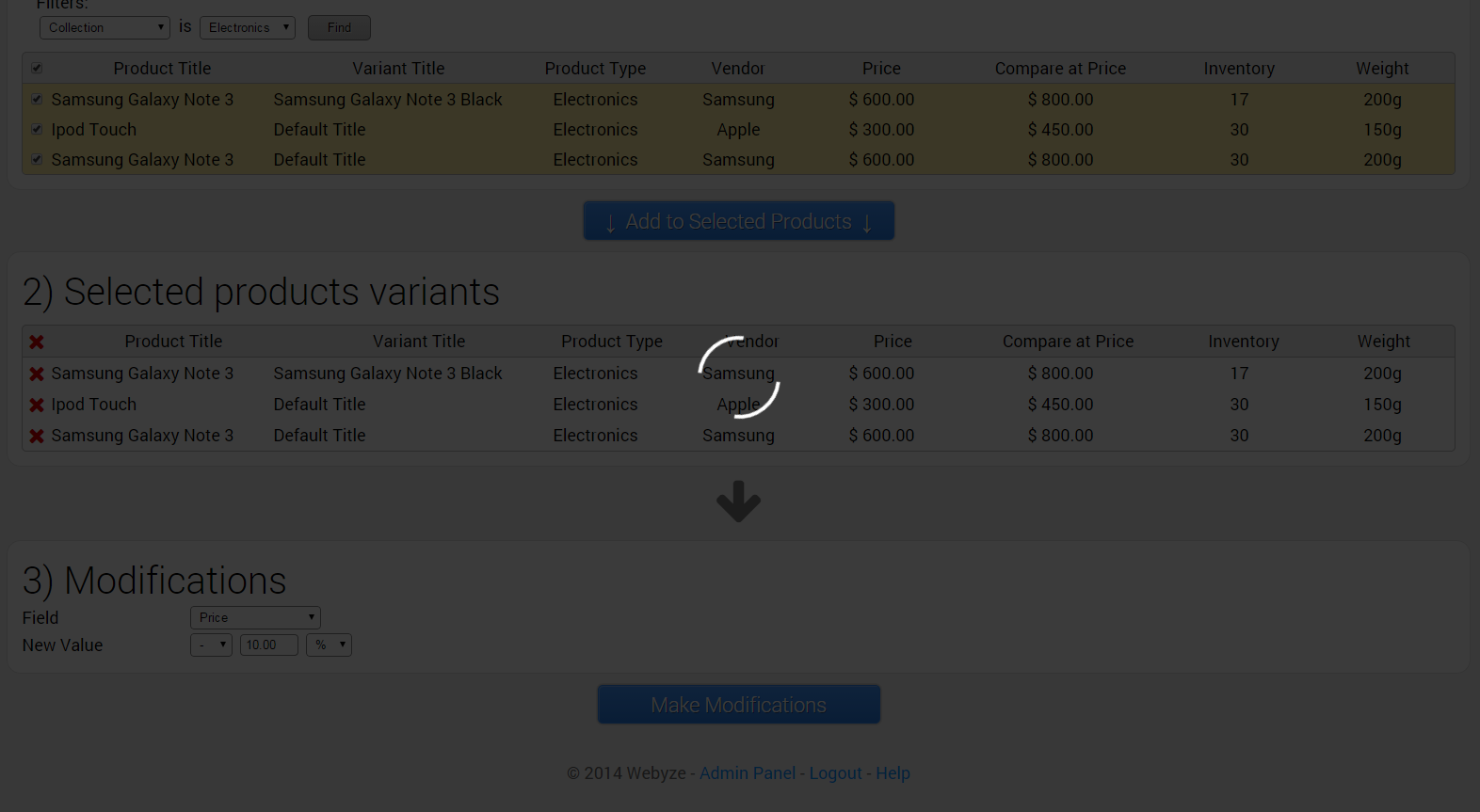Uncheck Samsung Galaxy Note 3 Black variant row
Screen dimensions: 1480x812
(37, 99)
